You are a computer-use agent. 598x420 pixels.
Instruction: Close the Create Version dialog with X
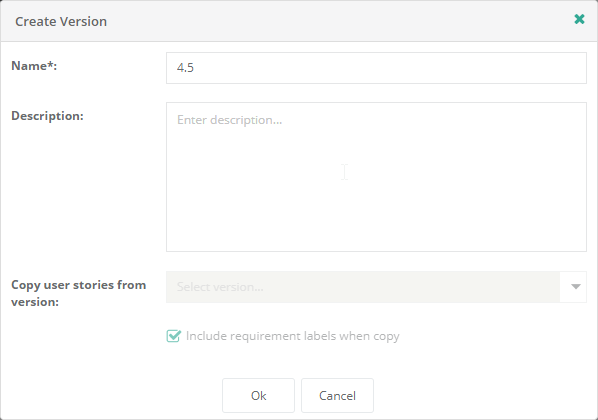coord(579,19)
